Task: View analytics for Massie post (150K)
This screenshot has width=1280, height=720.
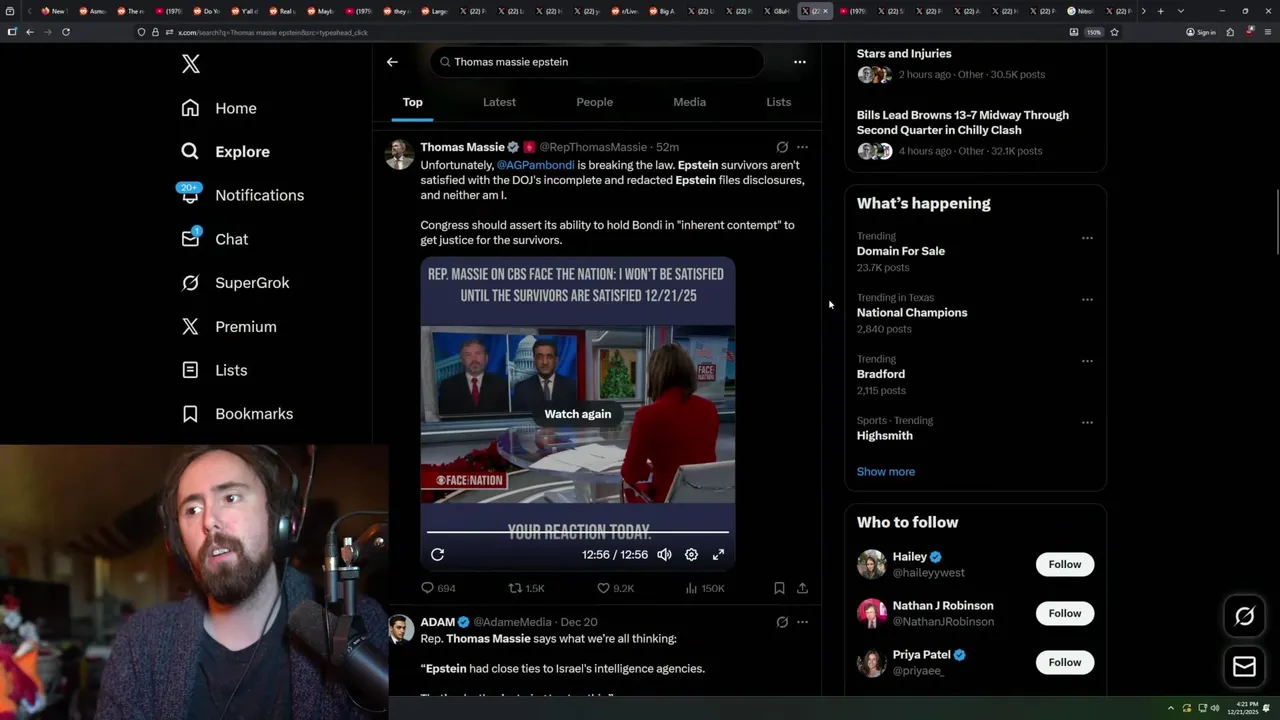Action: pyautogui.click(x=705, y=588)
